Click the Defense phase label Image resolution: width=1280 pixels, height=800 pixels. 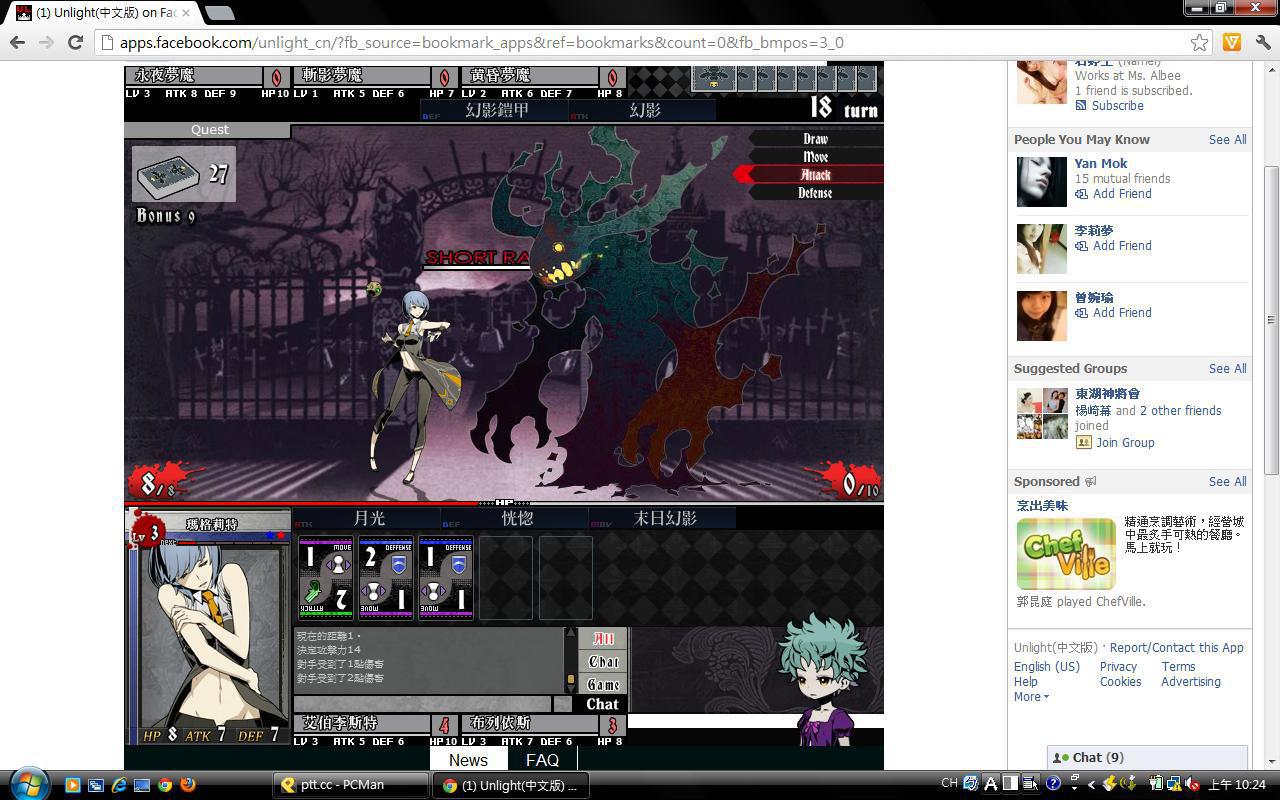point(815,193)
